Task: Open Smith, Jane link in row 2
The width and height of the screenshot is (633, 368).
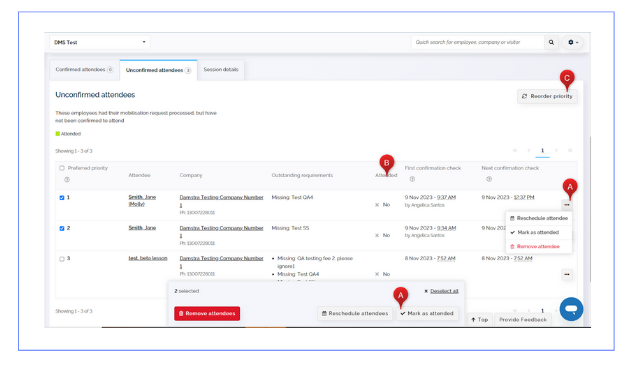Action: pos(142,228)
